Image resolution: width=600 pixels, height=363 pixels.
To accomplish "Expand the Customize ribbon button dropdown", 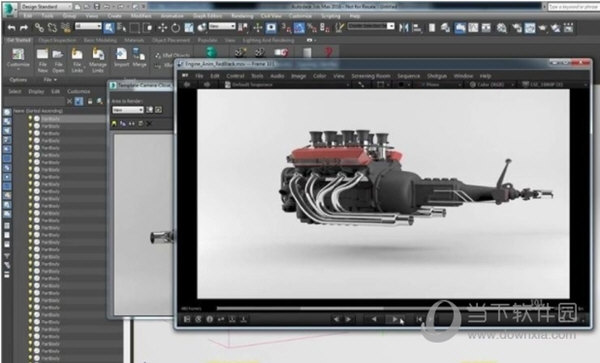I will coord(18,70).
